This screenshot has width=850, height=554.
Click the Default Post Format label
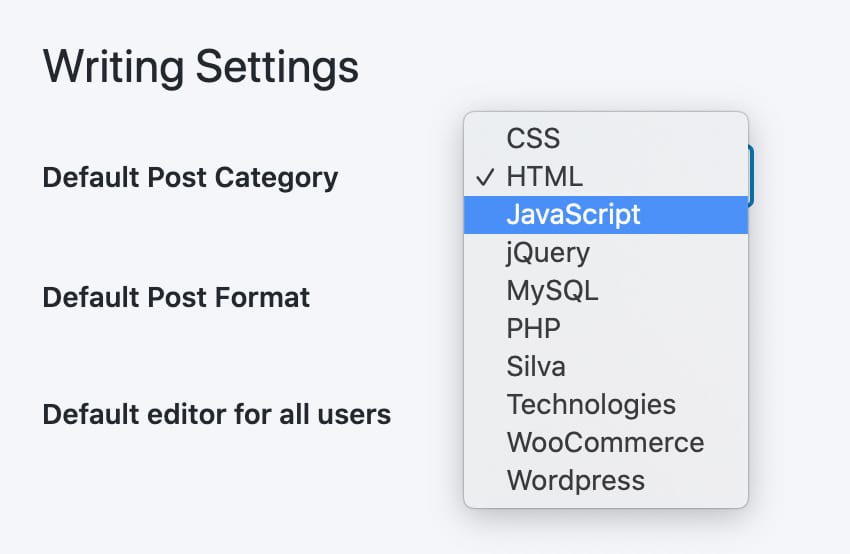point(176,298)
